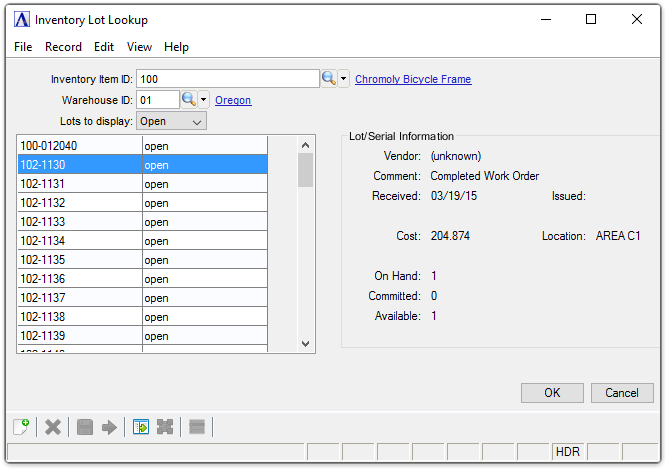Follow the Chromoly Bicycle Frame link
670x472 pixels.
pyautogui.click(x=413, y=79)
